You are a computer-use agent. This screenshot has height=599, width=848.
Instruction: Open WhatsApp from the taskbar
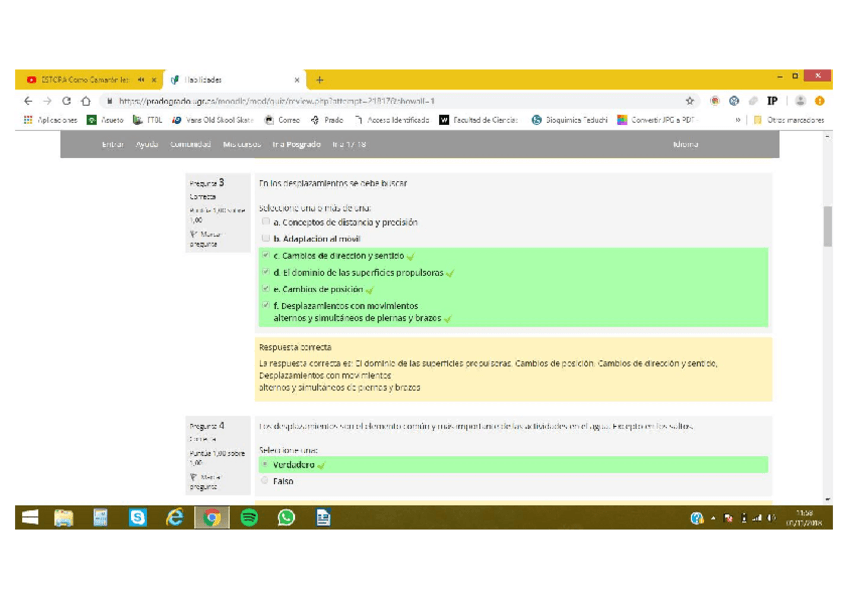click(x=286, y=517)
